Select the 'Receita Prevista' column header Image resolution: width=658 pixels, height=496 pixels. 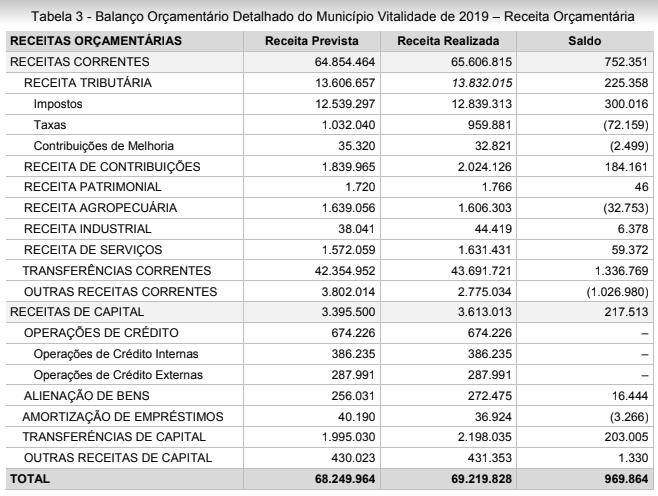312,41
